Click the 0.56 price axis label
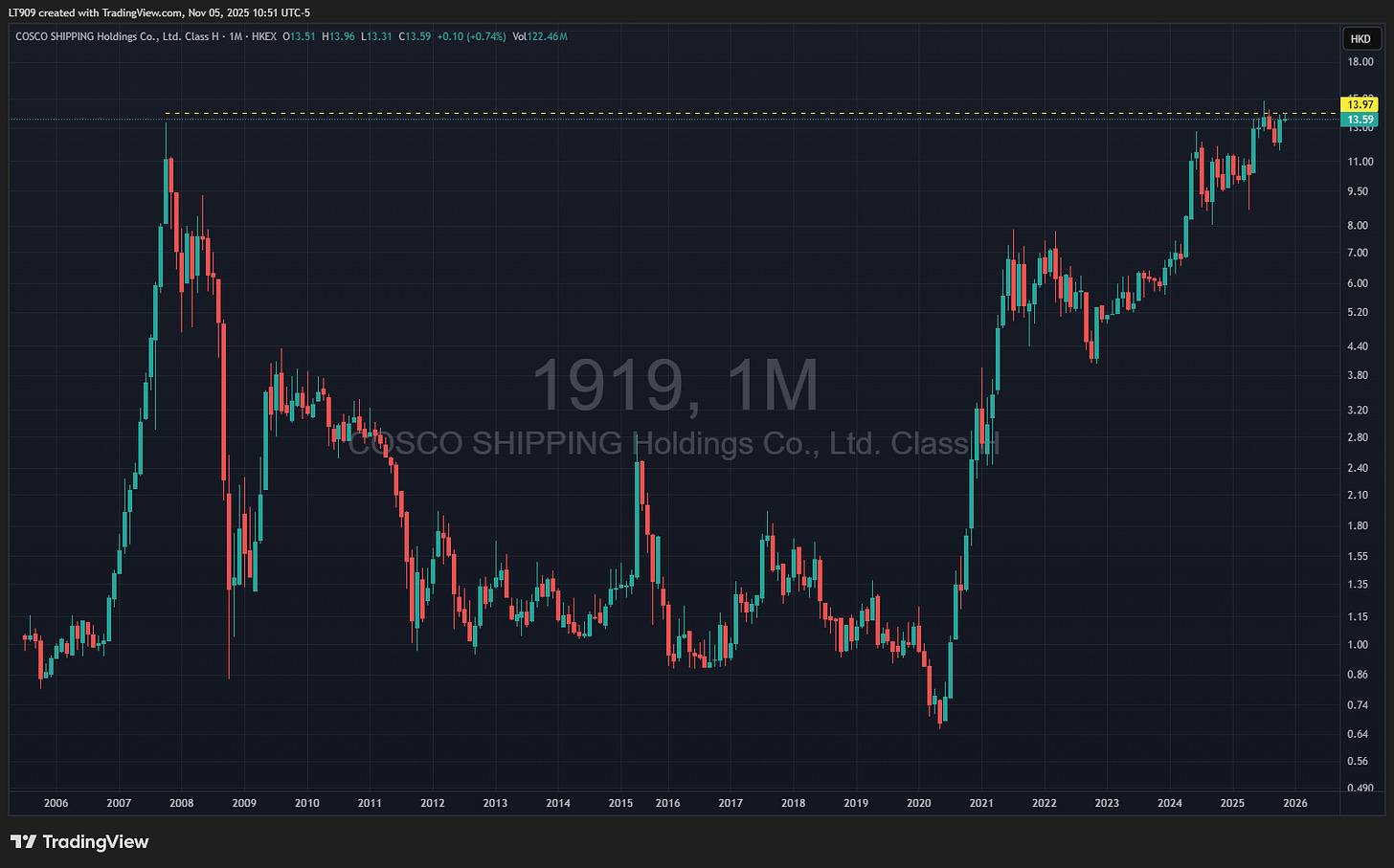 1359,762
